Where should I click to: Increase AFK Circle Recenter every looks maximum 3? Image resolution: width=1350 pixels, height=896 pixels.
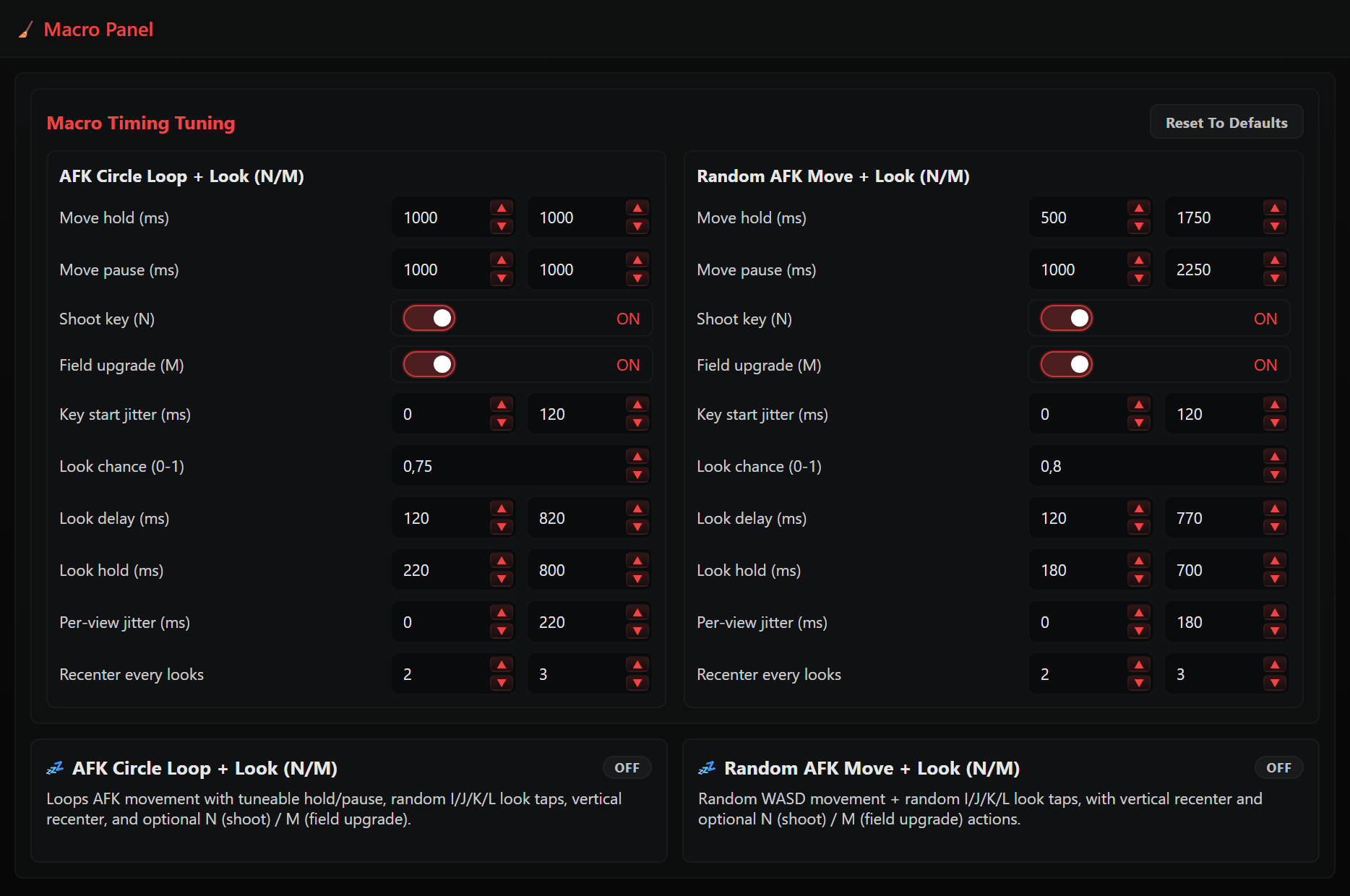tap(637, 665)
